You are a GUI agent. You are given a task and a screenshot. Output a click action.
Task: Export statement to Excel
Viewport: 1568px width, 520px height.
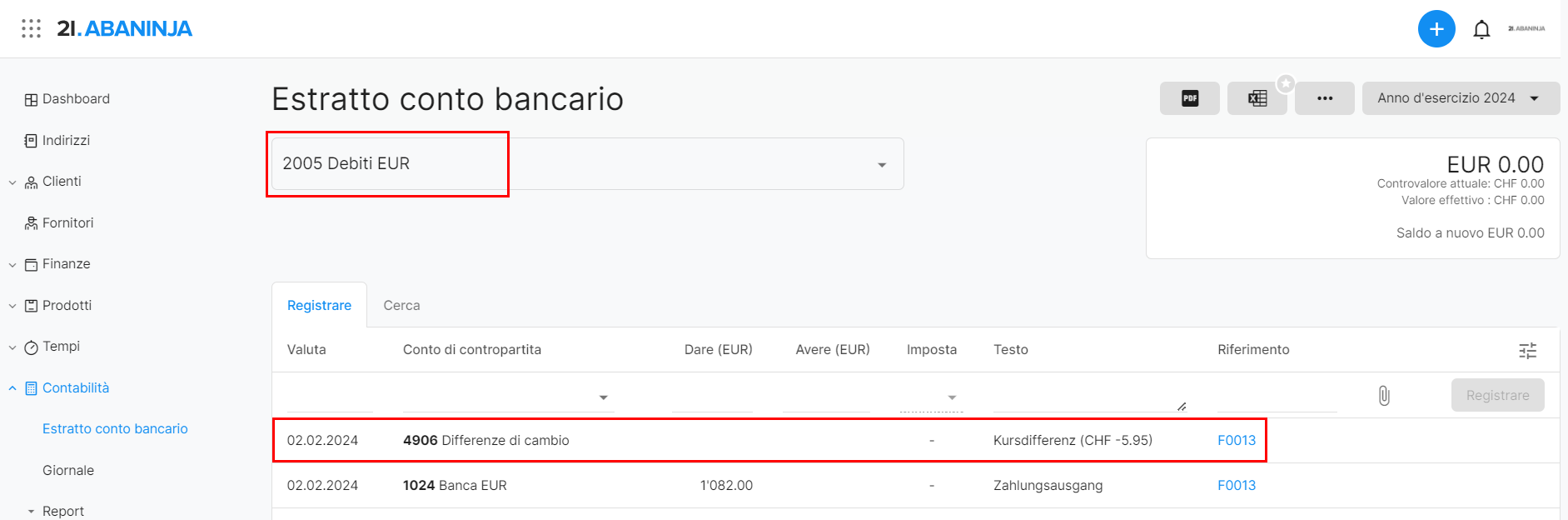coord(1257,98)
